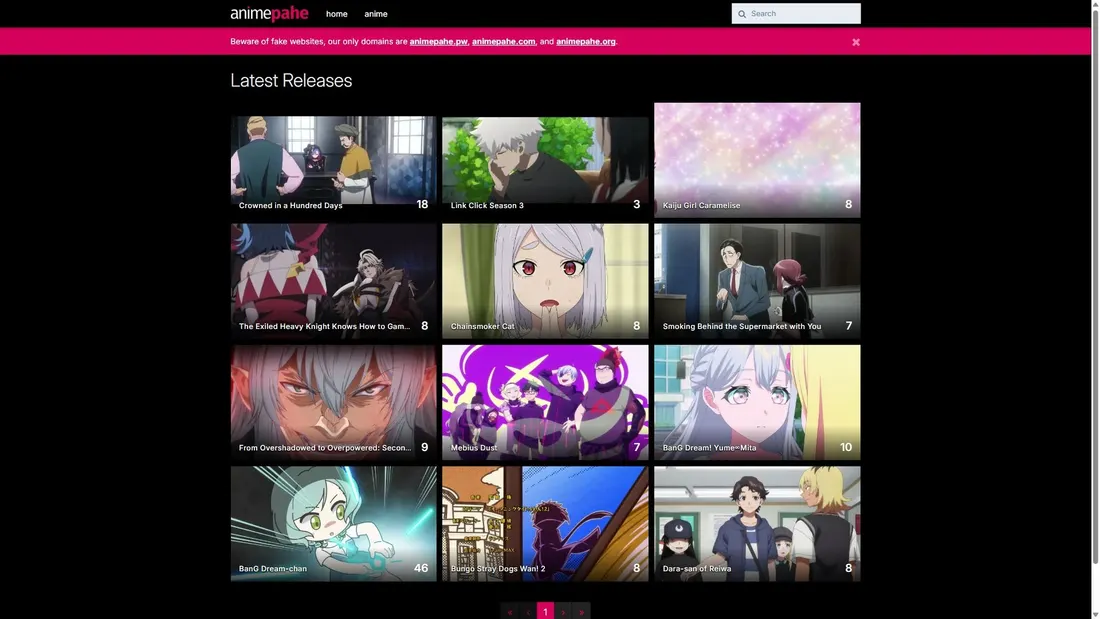Click the 'Dara-san of Reiwa' title text
The width and height of the screenshot is (1100, 619).
pyautogui.click(x=697, y=569)
